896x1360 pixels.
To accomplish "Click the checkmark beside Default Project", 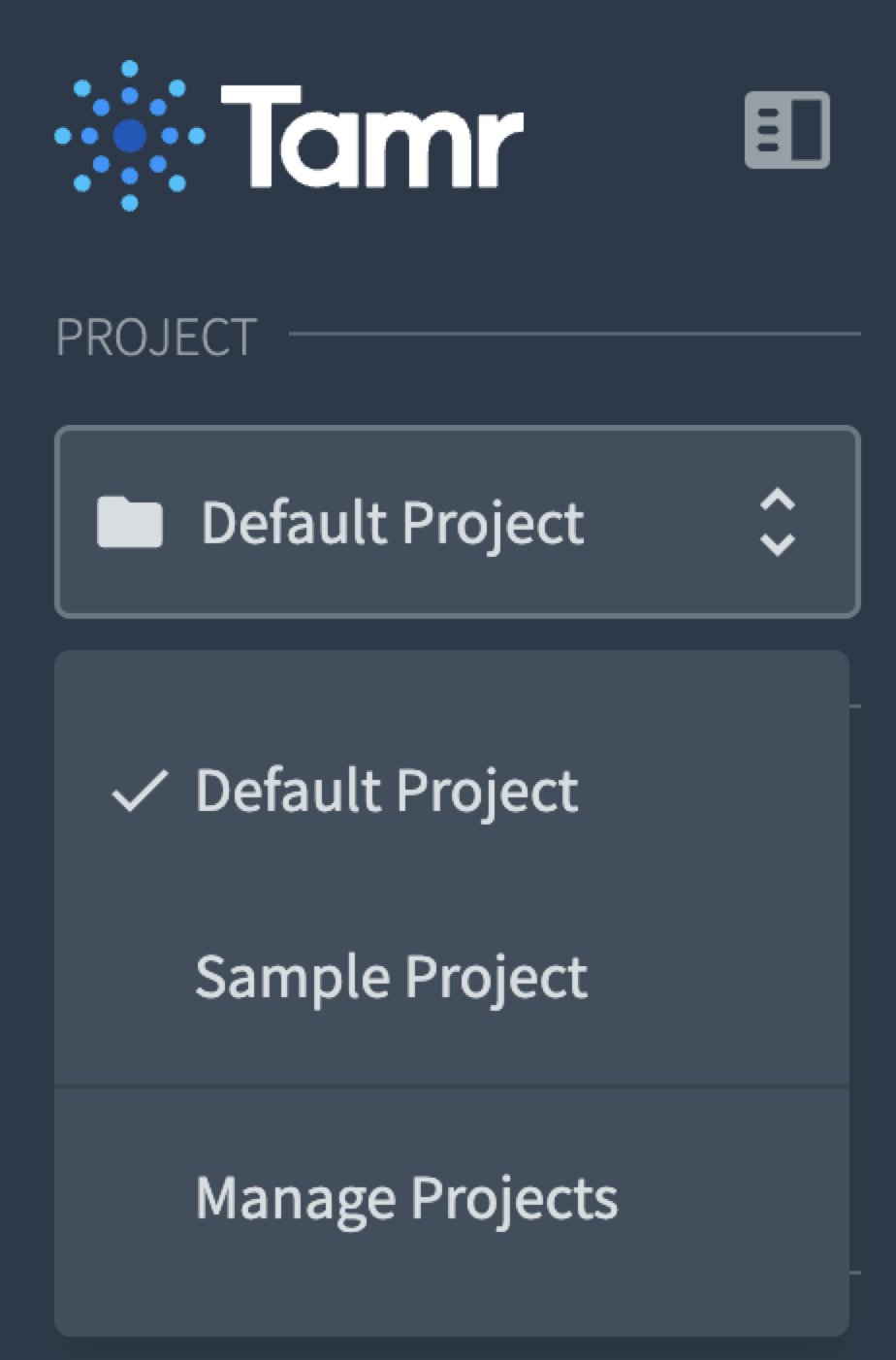I will [x=141, y=790].
